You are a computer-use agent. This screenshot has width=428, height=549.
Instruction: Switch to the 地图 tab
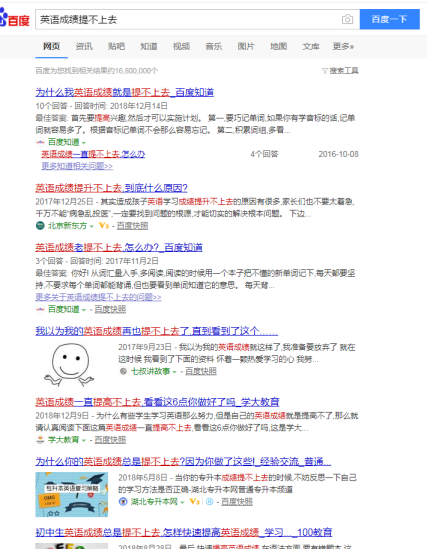279,46
